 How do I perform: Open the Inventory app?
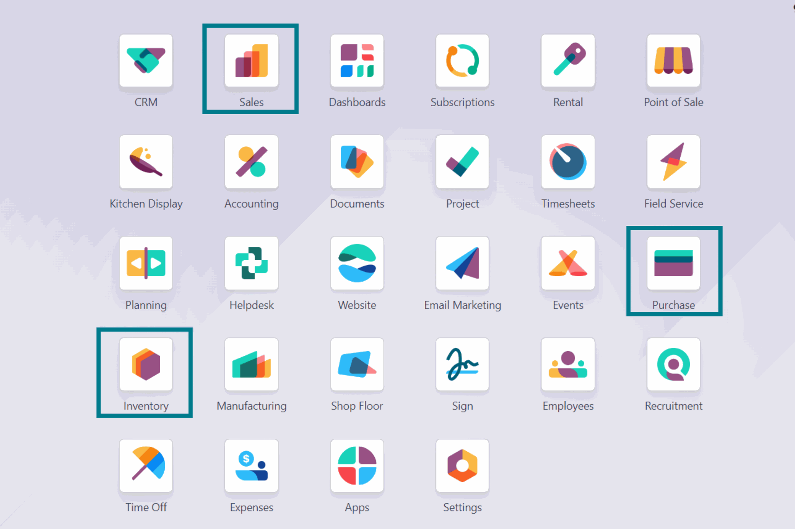coord(146,364)
